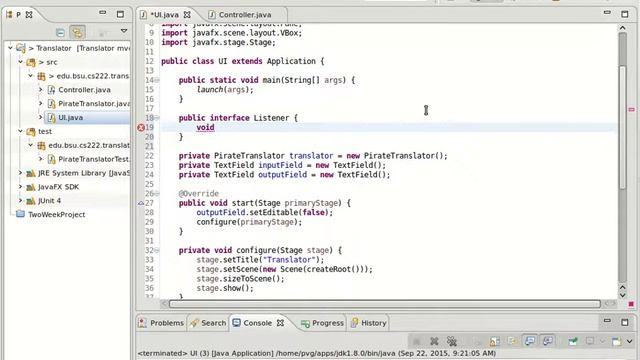Click the Translator project icon

tap(21, 48)
